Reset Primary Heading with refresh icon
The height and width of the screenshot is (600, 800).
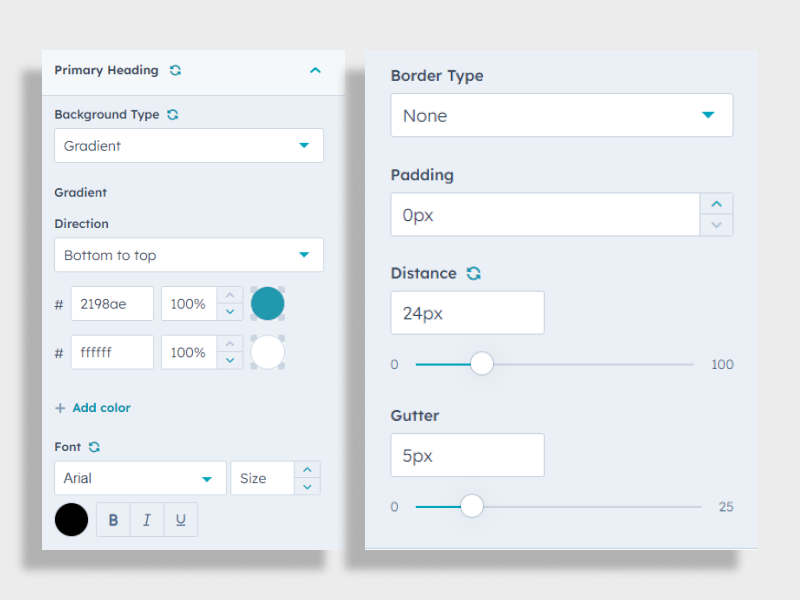point(176,71)
